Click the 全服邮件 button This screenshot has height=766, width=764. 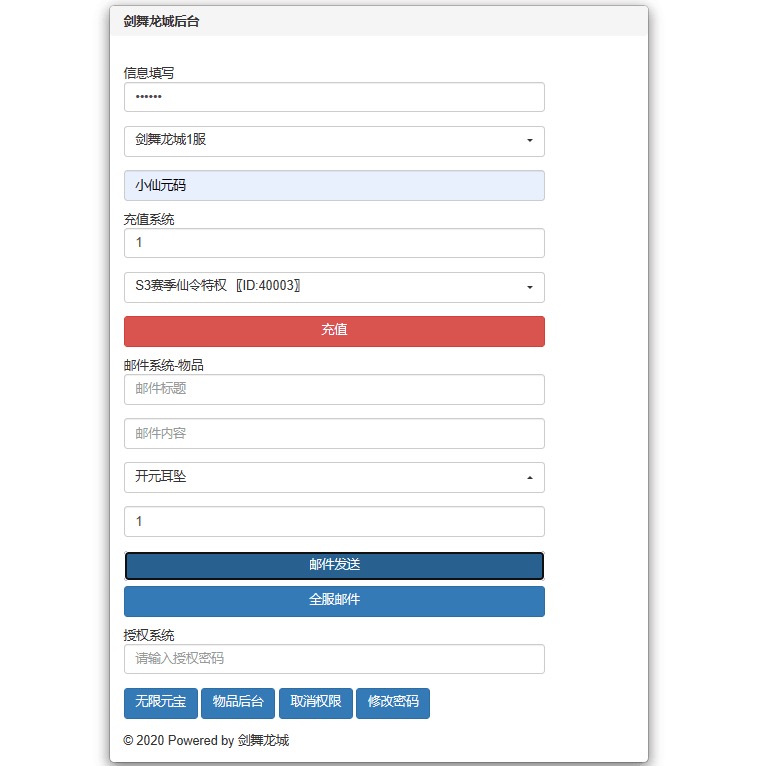click(x=334, y=601)
